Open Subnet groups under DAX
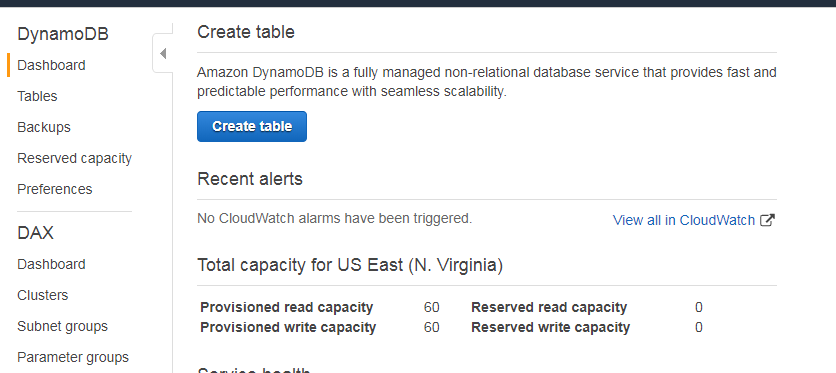 (x=62, y=326)
